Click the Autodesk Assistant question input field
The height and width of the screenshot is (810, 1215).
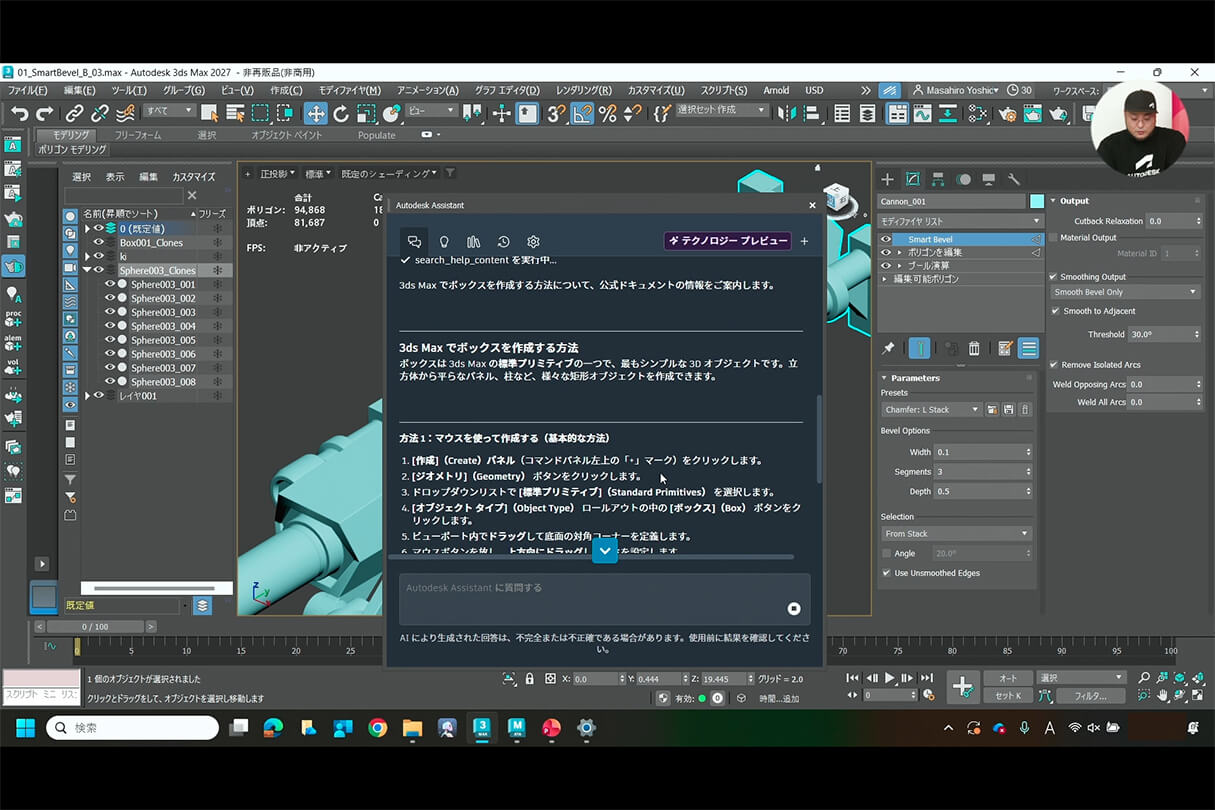605,599
